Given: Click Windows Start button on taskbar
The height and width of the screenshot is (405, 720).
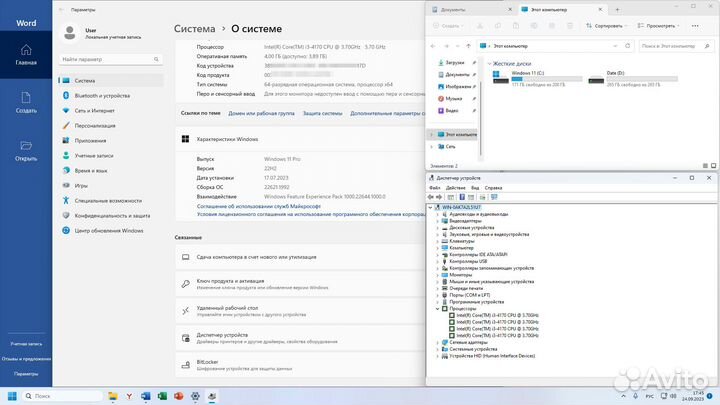Looking at the screenshot, I should point(12,396).
